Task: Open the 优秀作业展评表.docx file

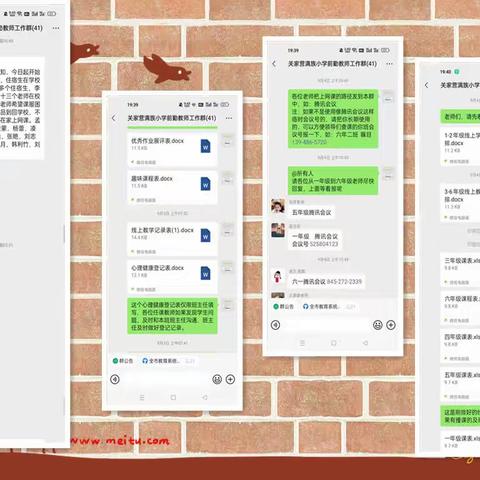Action: tap(172, 150)
